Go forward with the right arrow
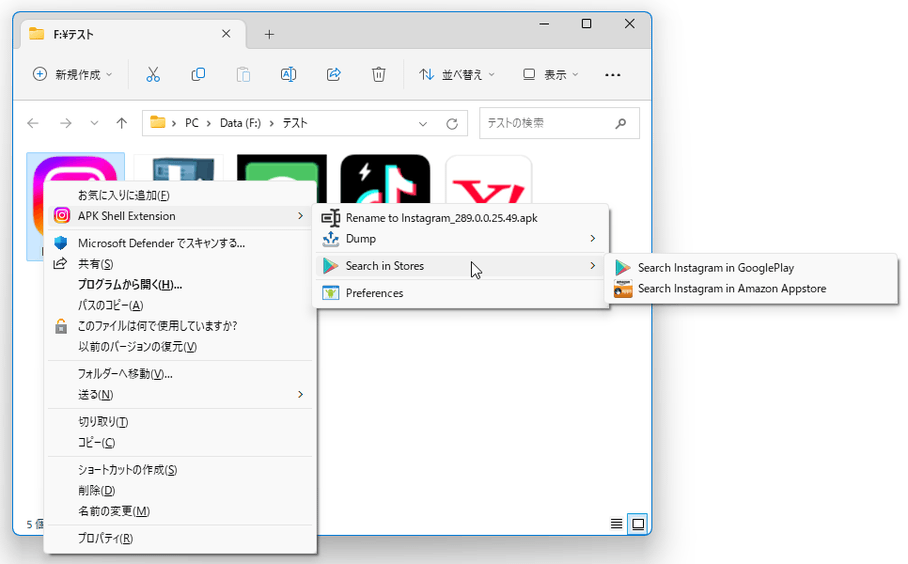Image resolution: width=908 pixels, height=564 pixels. 65,123
